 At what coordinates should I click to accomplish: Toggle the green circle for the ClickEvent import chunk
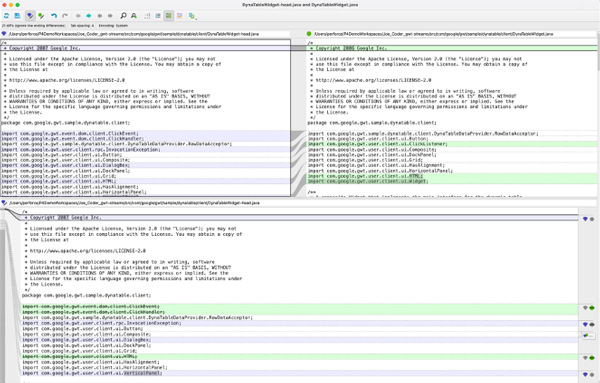(x=592, y=308)
